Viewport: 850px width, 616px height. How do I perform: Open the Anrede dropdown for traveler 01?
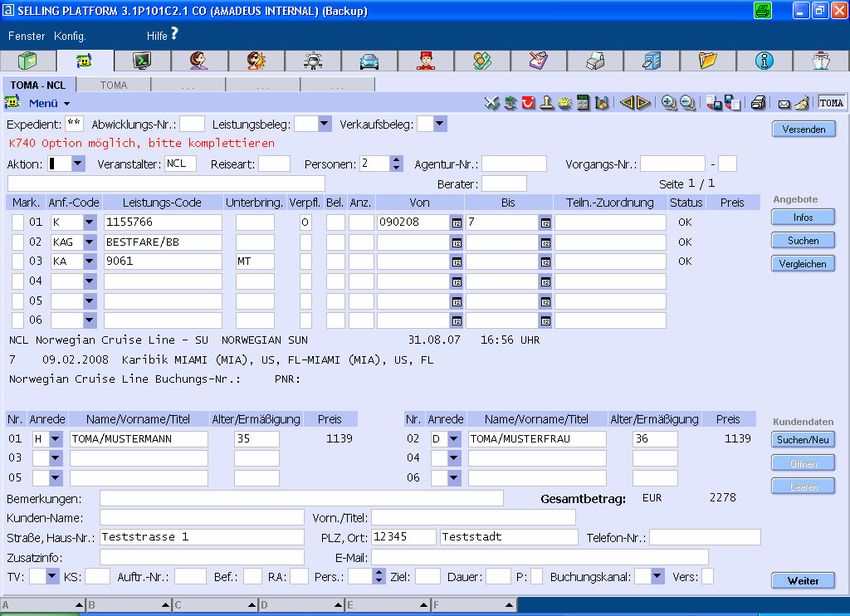[x=55, y=439]
